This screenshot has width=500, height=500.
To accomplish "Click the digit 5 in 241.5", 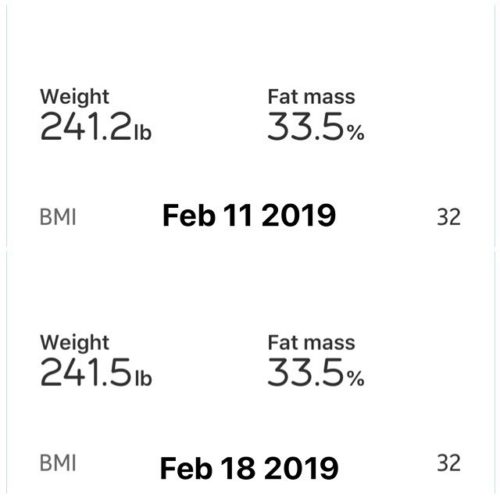I will (121, 372).
